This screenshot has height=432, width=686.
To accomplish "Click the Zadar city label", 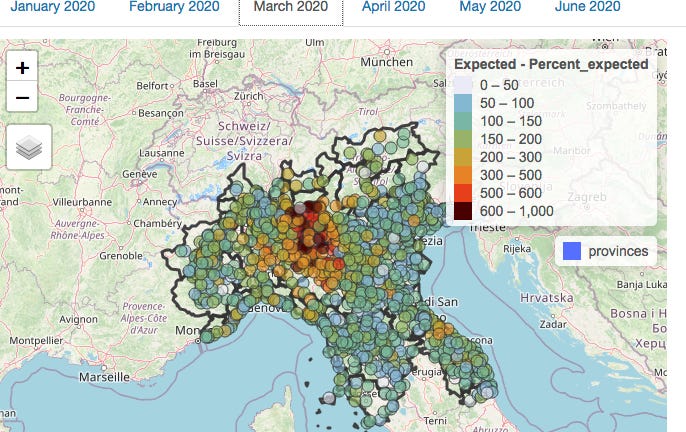I will pyautogui.click(x=553, y=324).
